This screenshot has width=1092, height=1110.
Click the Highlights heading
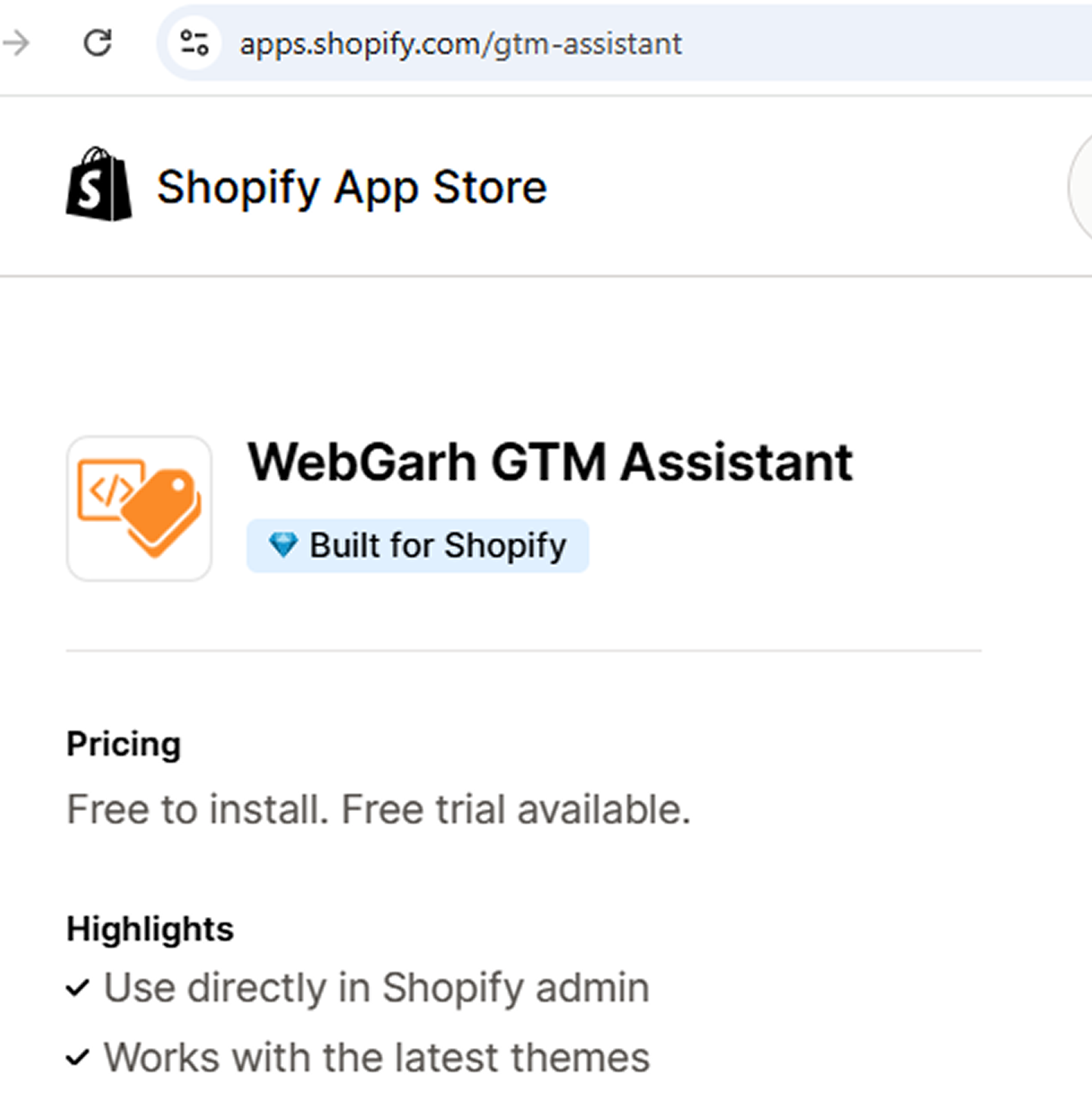(x=150, y=928)
